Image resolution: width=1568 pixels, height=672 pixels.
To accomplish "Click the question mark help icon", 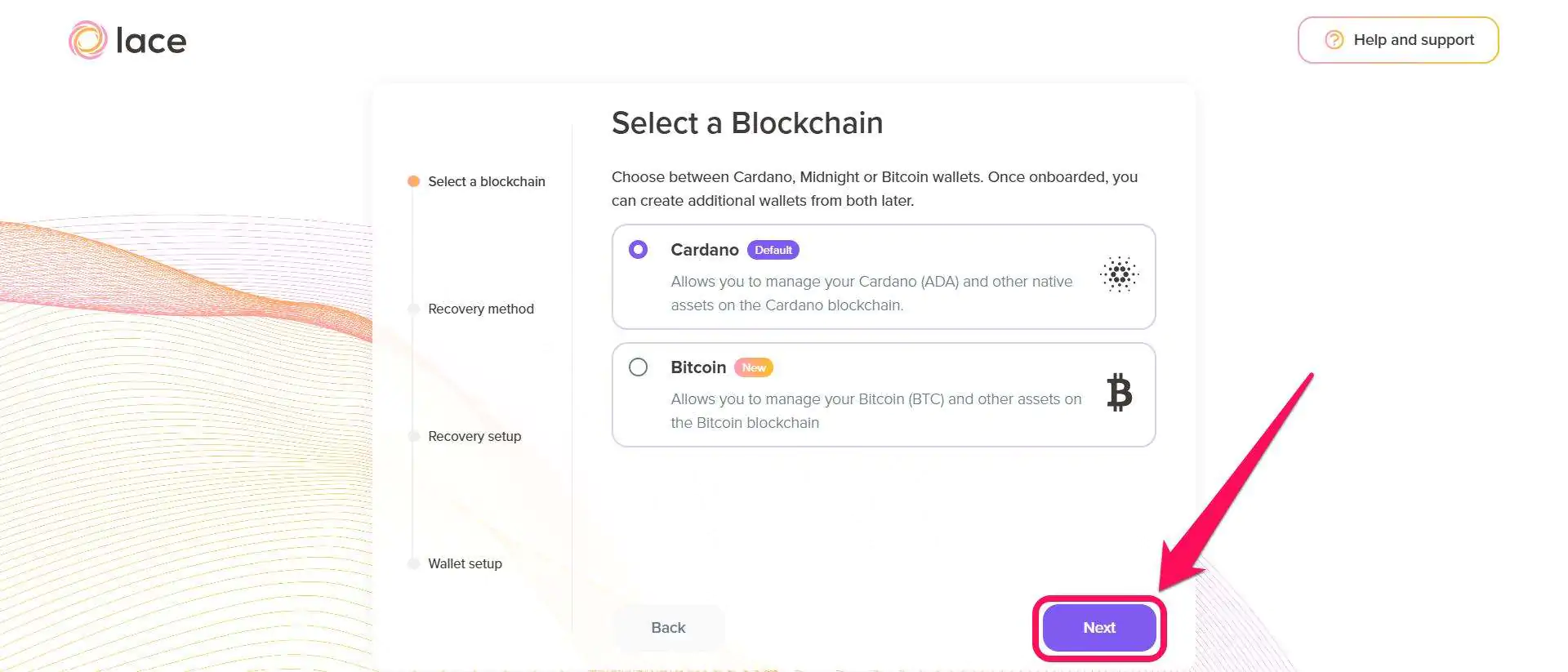I will [x=1334, y=39].
